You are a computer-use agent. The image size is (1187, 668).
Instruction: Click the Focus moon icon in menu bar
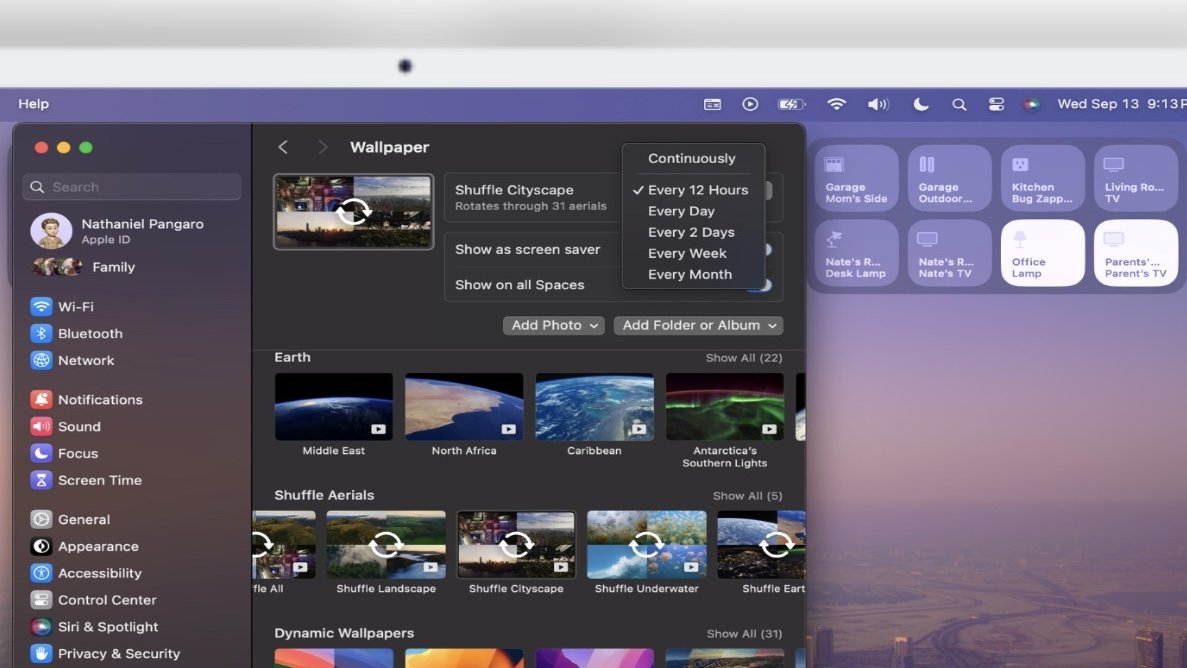coord(921,104)
